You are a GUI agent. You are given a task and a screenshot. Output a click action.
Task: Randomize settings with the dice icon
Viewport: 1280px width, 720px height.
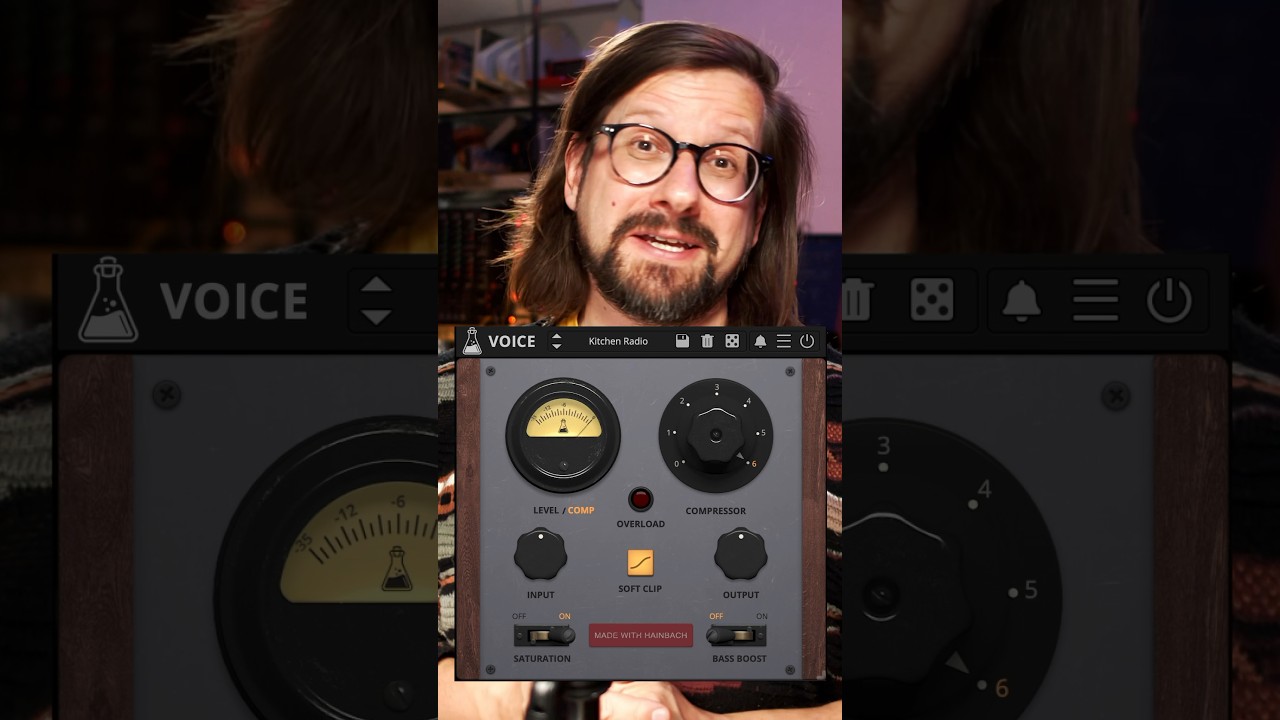click(x=732, y=341)
